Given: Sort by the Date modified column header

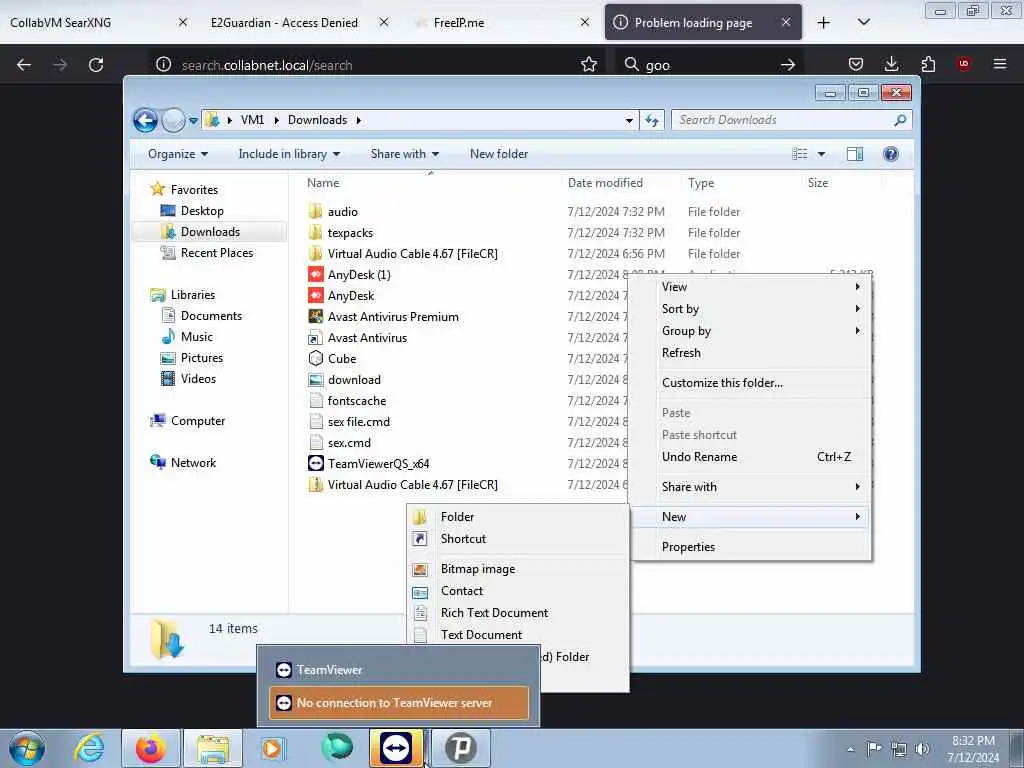Looking at the screenshot, I should (x=605, y=183).
